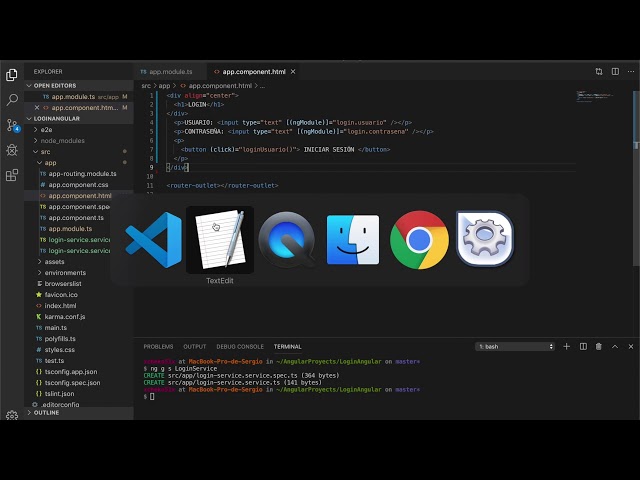The image size is (640, 480).
Task: Open app.module.ts from Open Editors list
Action: click(x=79, y=97)
